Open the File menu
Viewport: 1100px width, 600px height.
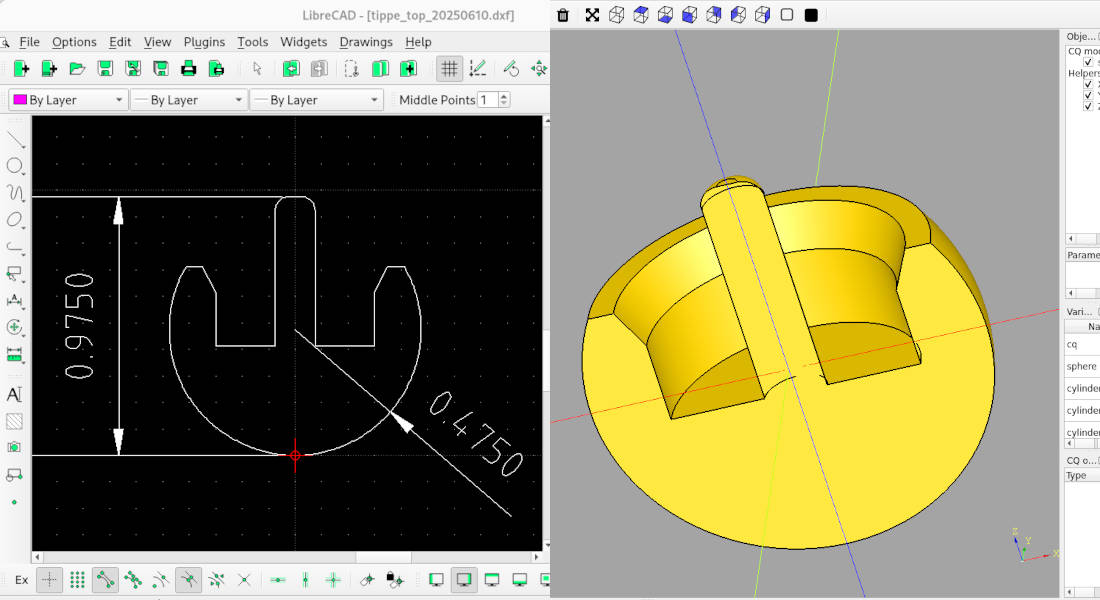(29, 42)
